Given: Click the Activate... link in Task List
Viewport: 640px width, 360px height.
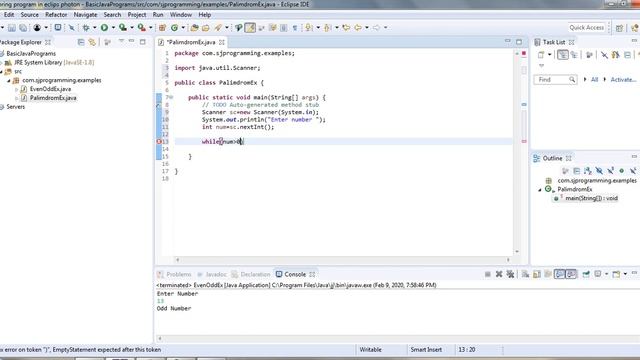Looking at the screenshot, I should point(623,80).
